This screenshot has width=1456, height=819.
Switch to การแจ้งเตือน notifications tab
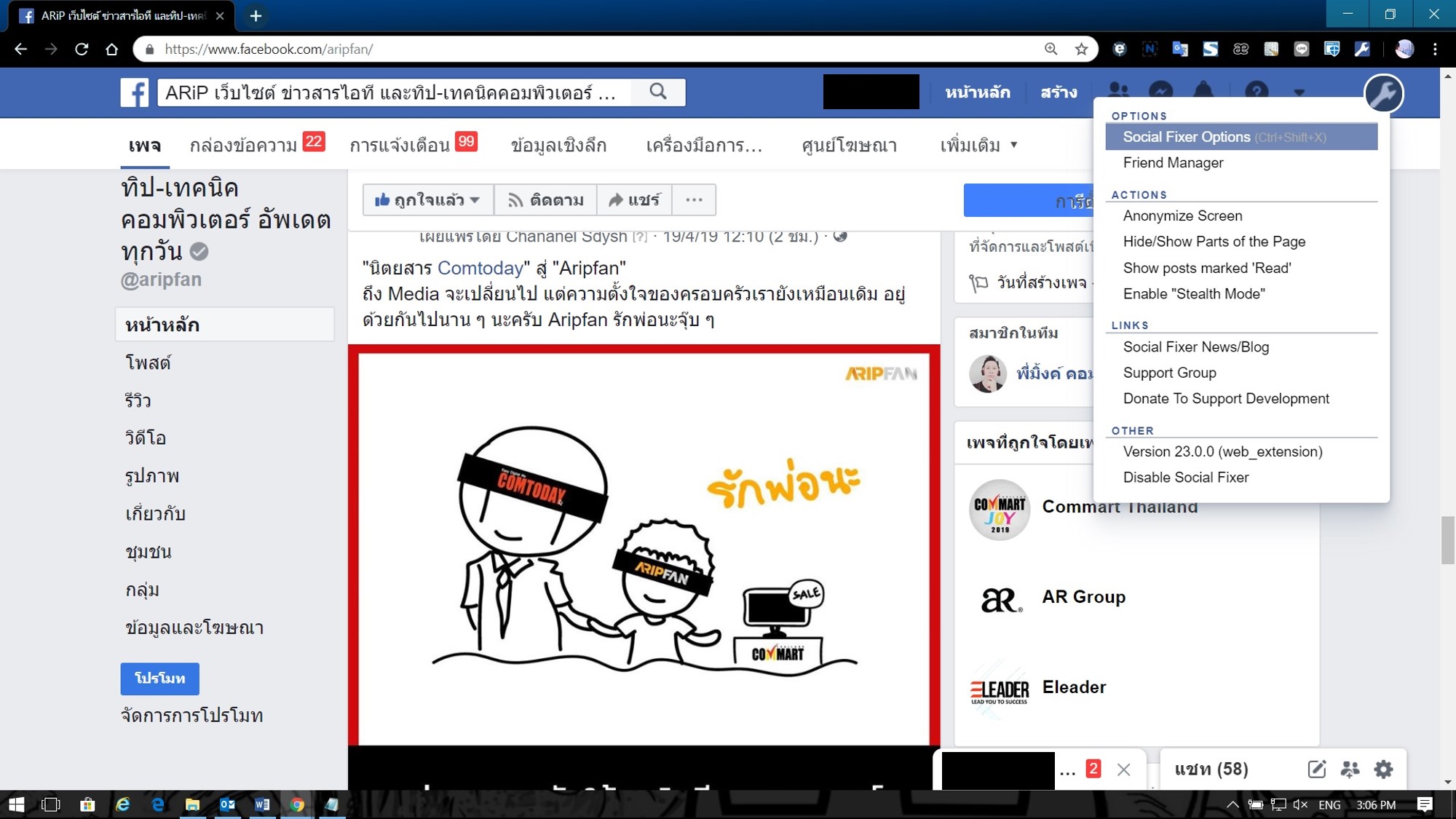(x=413, y=144)
